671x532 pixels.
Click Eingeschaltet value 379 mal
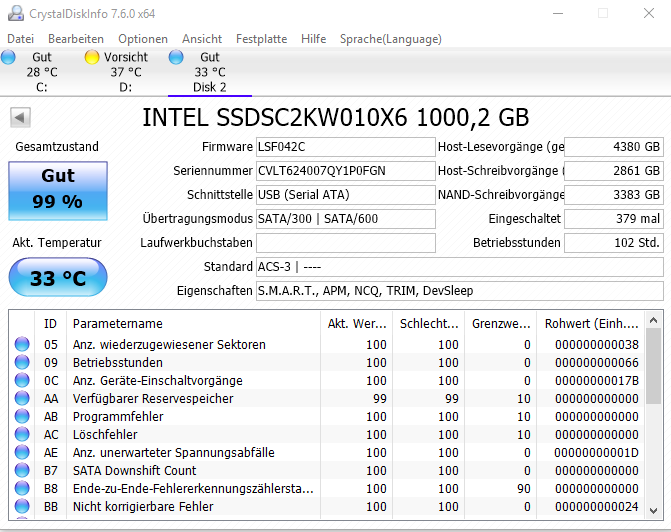[x=614, y=219]
